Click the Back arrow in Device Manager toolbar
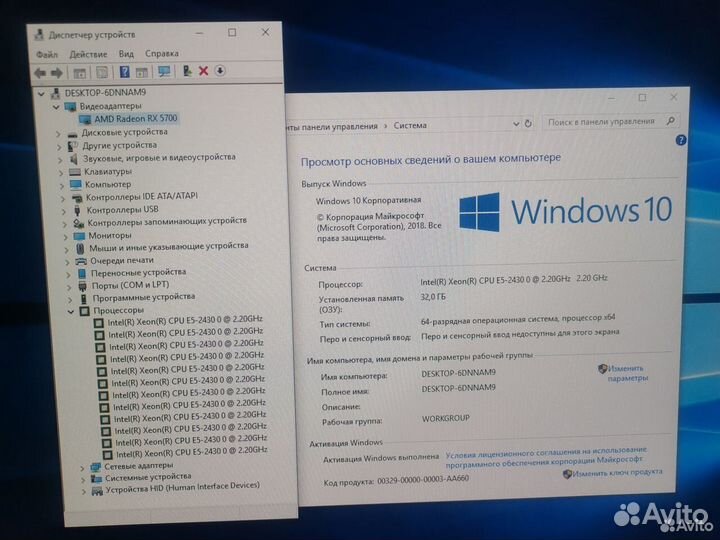The width and height of the screenshot is (720, 540). [40, 73]
